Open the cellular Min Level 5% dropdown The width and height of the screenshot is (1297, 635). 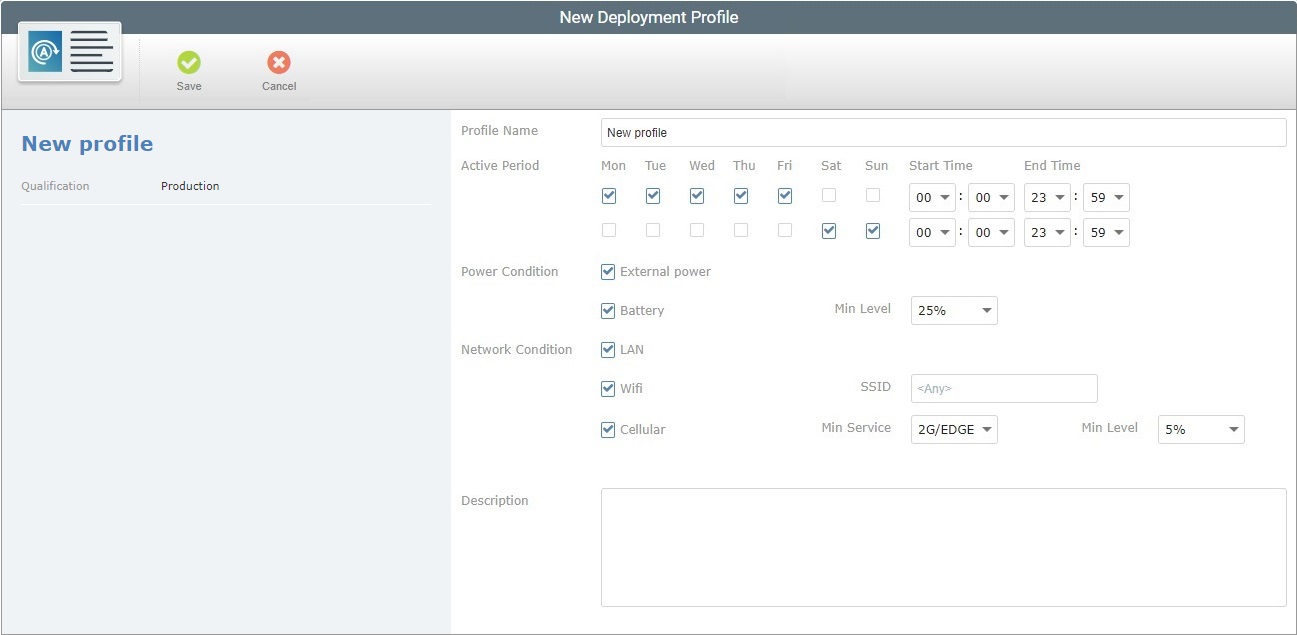pos(1200,429)
